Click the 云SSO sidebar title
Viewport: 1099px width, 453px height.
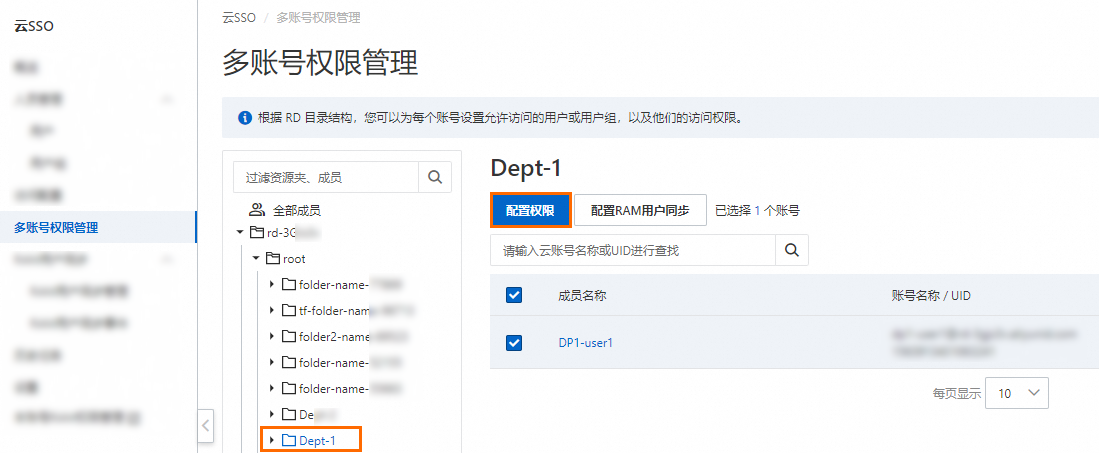(34, 27)
